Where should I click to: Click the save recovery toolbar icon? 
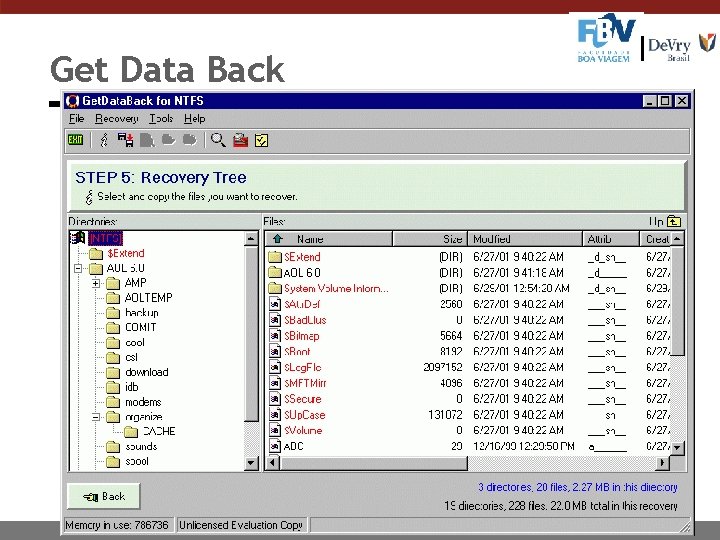coord(125,140)
